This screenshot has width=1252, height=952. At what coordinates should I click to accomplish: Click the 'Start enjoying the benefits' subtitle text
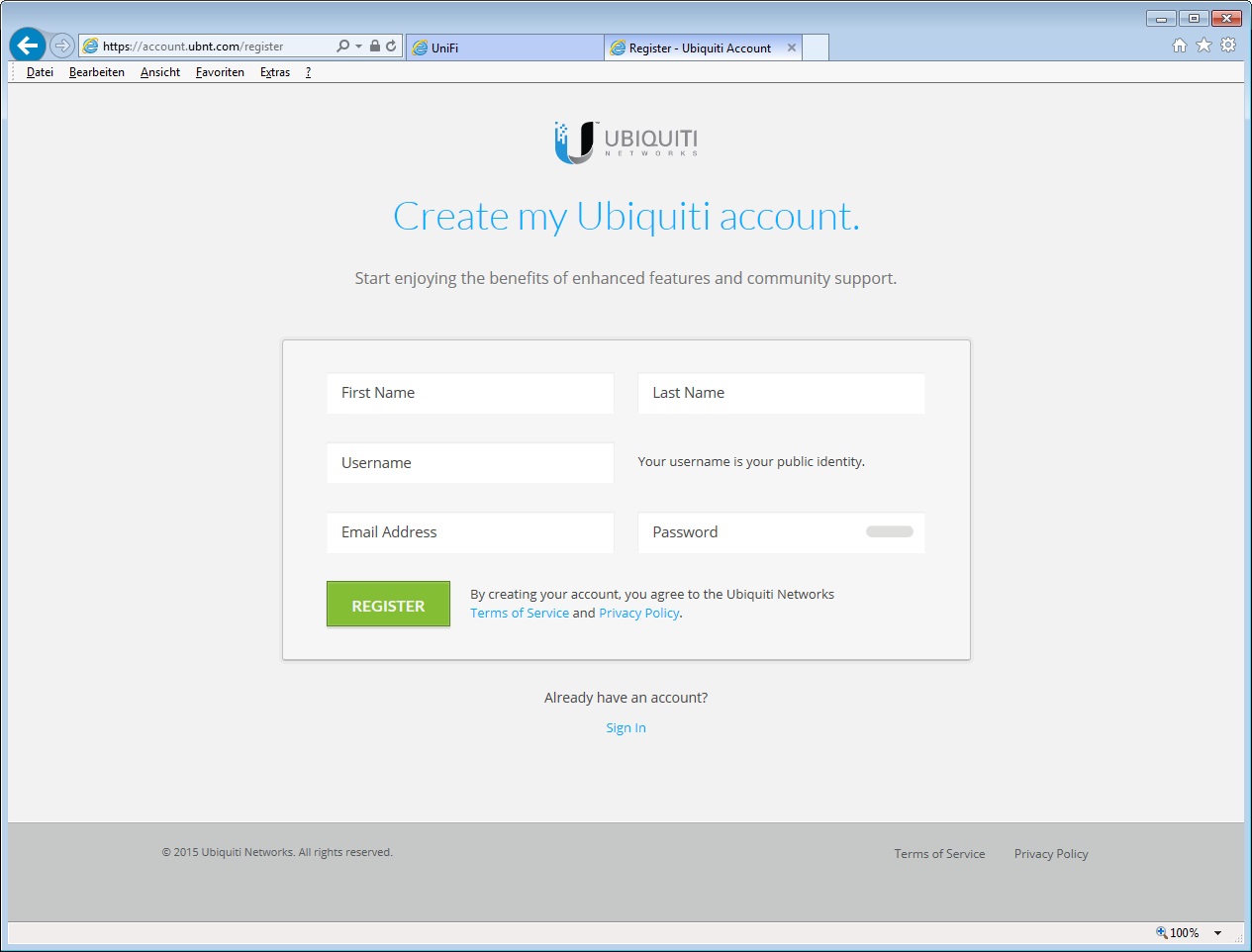point(626,278)
